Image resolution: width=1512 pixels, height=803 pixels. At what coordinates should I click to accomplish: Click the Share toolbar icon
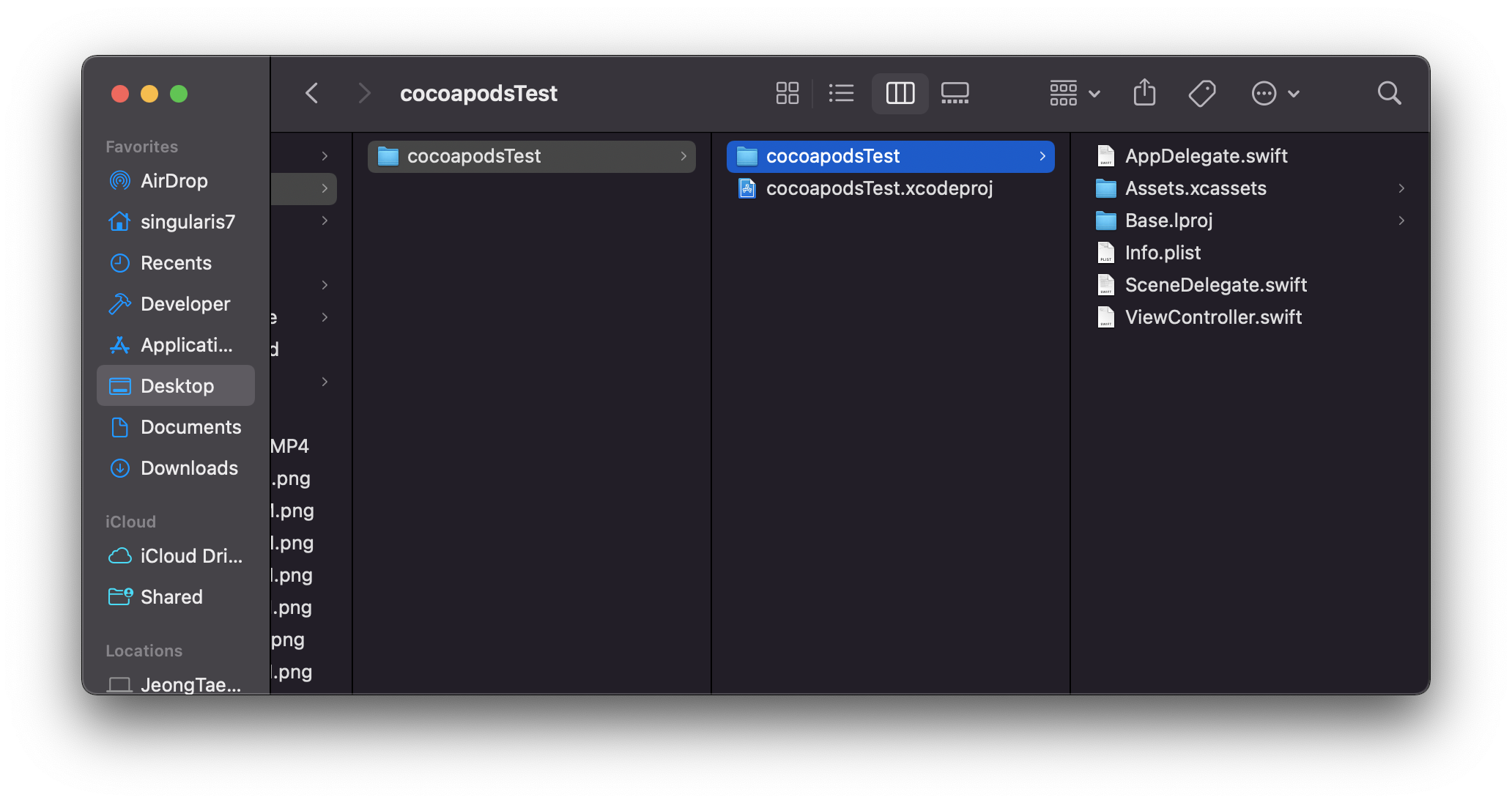click(x=1144, y=93)
